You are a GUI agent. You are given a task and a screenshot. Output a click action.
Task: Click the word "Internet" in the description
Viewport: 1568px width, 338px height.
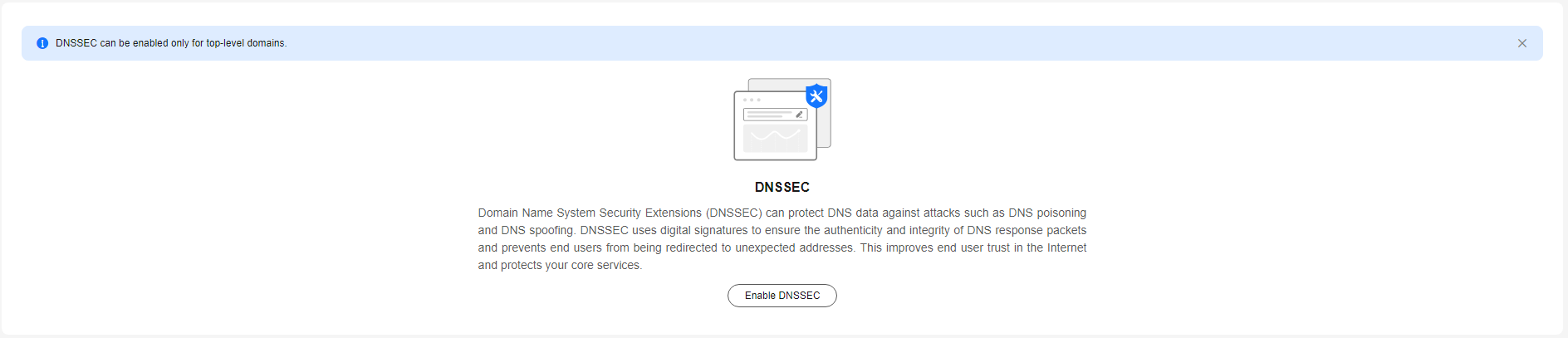pyautogui.click(x=1066, y=248)
